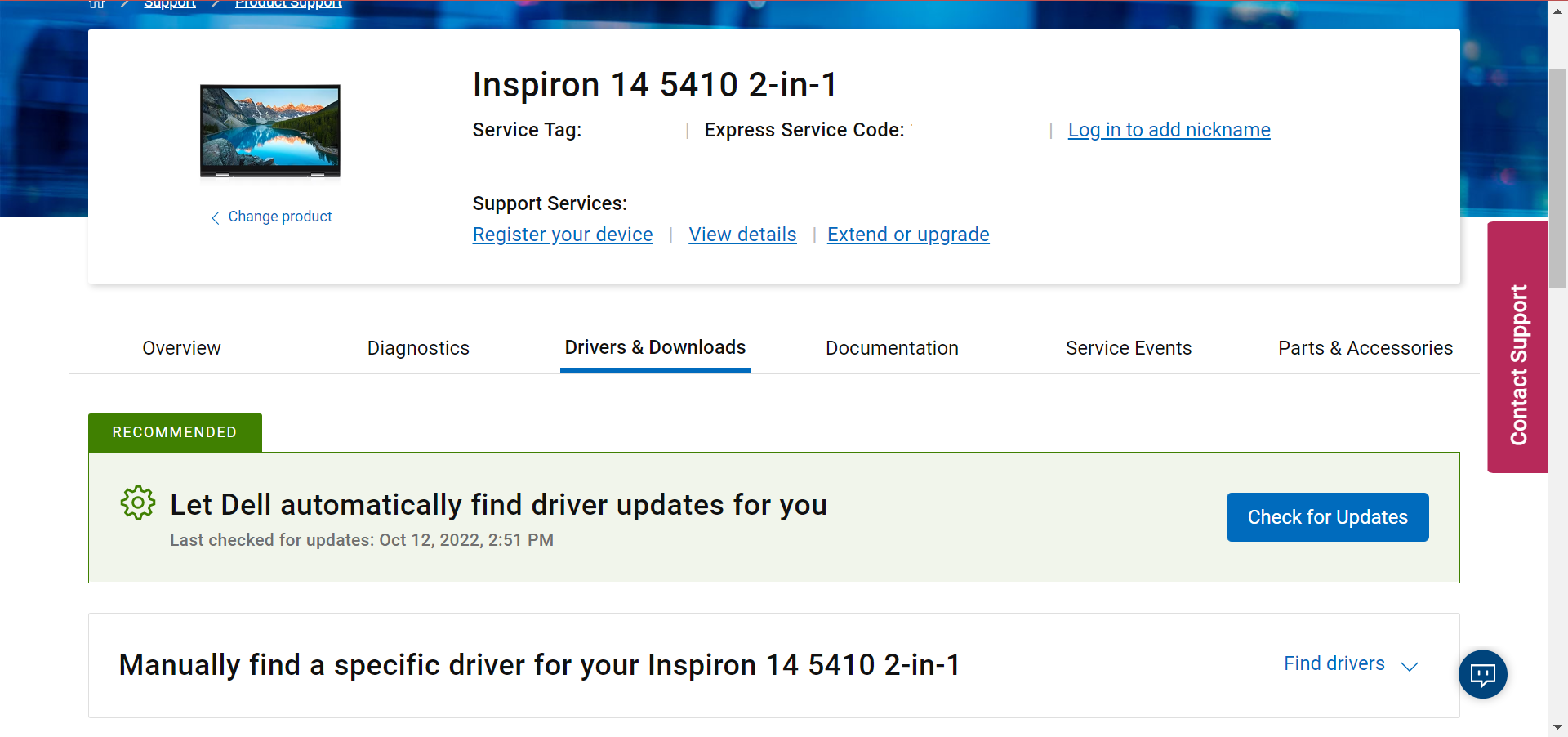Click the scrollbar up arrow
The width and height of the screenshot is (1568, 737).
pyautogui.click(x=1557, y=11)
